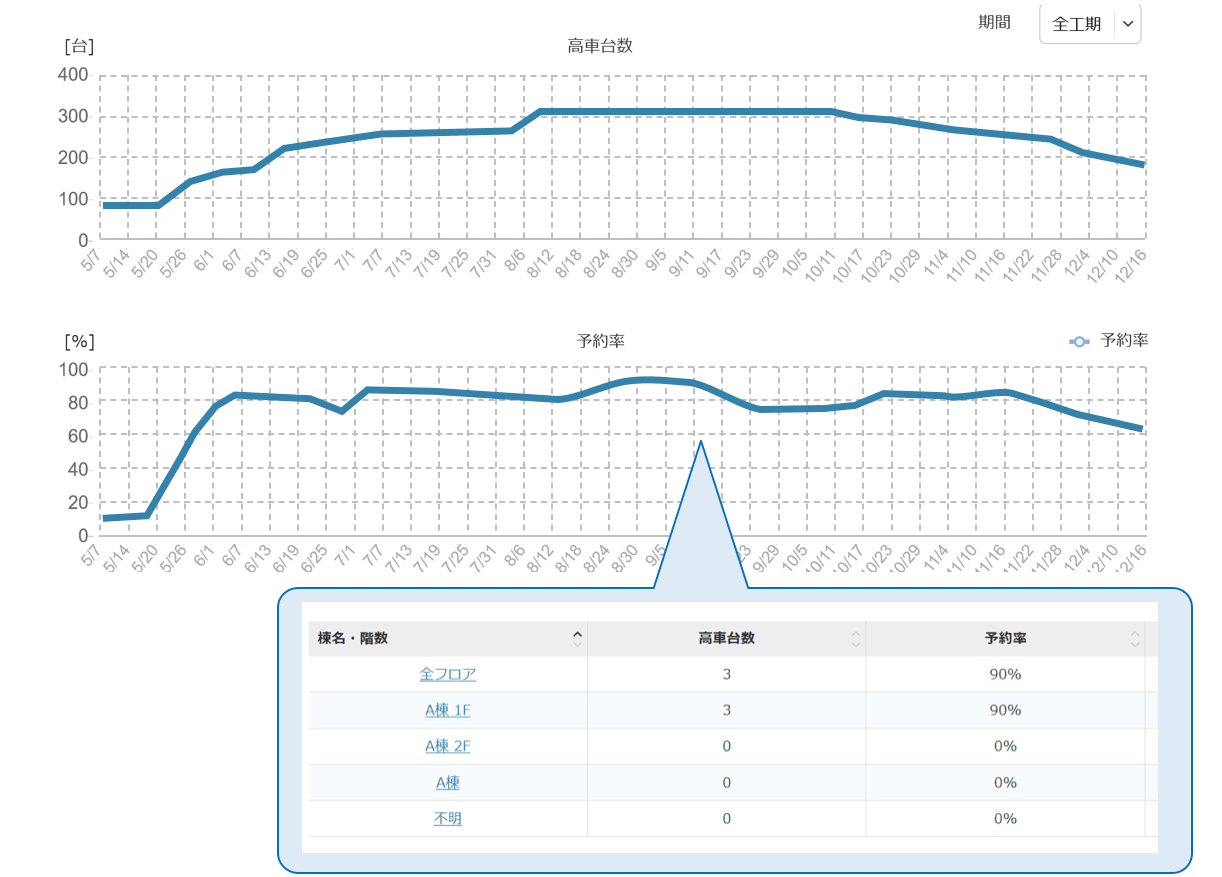
Task: Click the 棟名・階数 column header text
Action: click(352, 639)
